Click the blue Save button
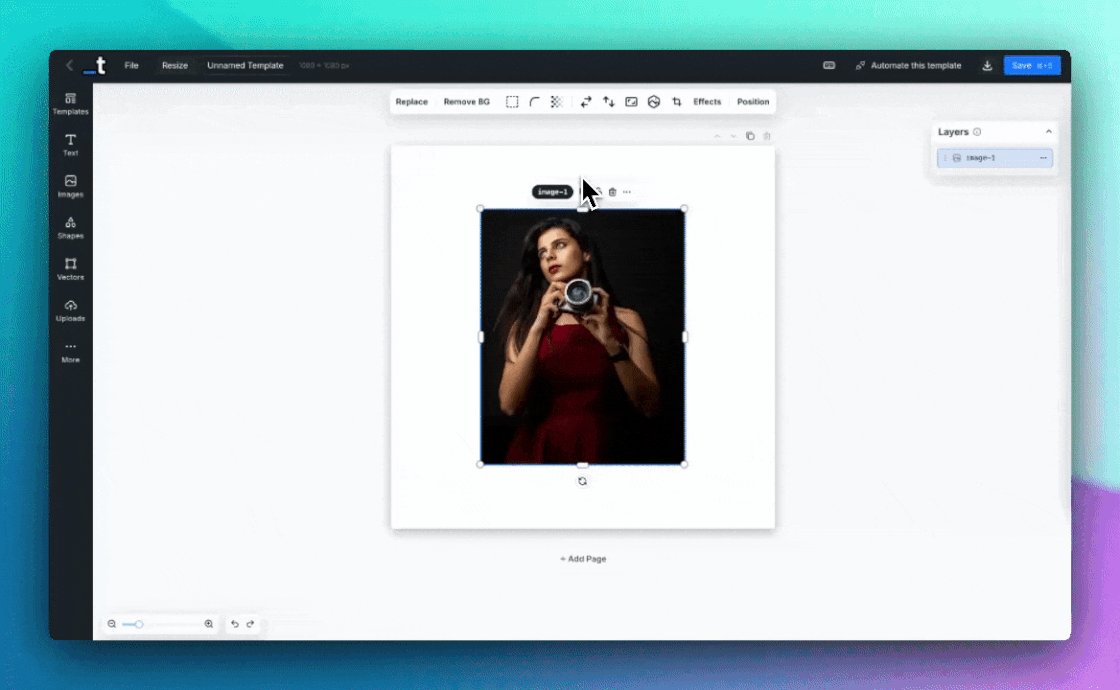This screenshot has width=1120, height=690. [x=1031, y=66]
